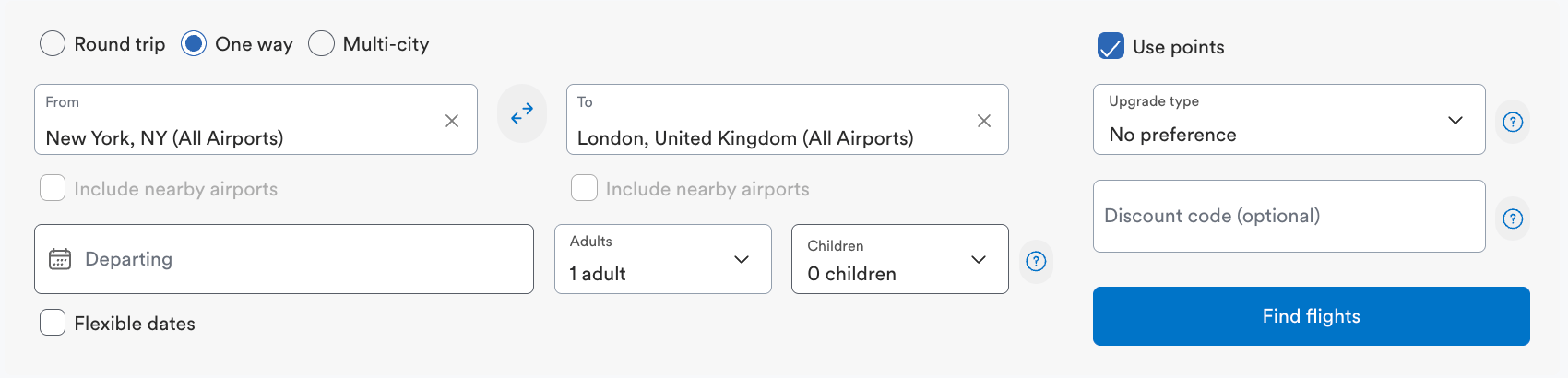The image size is (1568, 378).
Task: Clear the From field New York
Action: pos(452,121)
